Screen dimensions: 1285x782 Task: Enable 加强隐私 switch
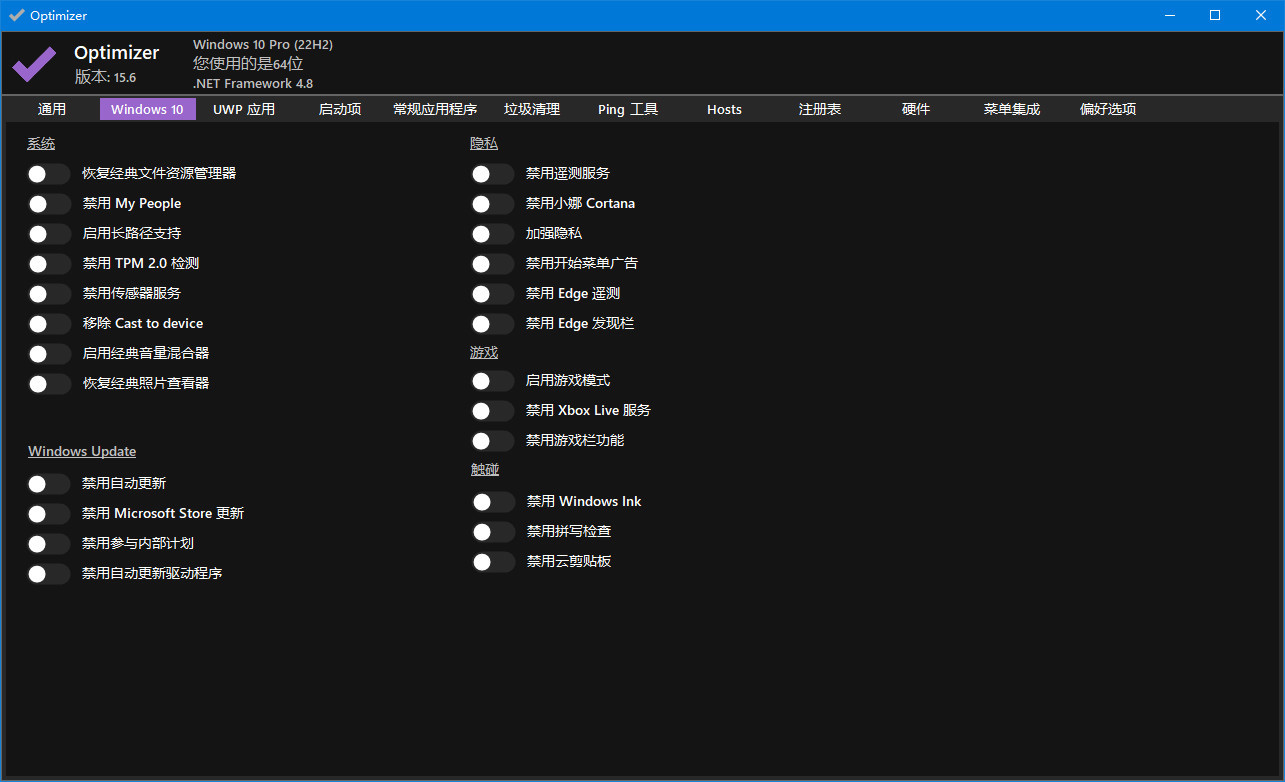point(493,234)
